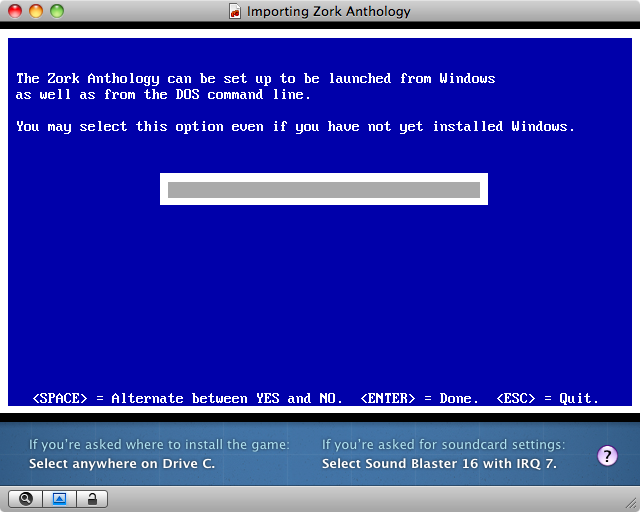
Task: Click the "Select anywhere on Drive C." tip
Action: click(x=121, y=464)
